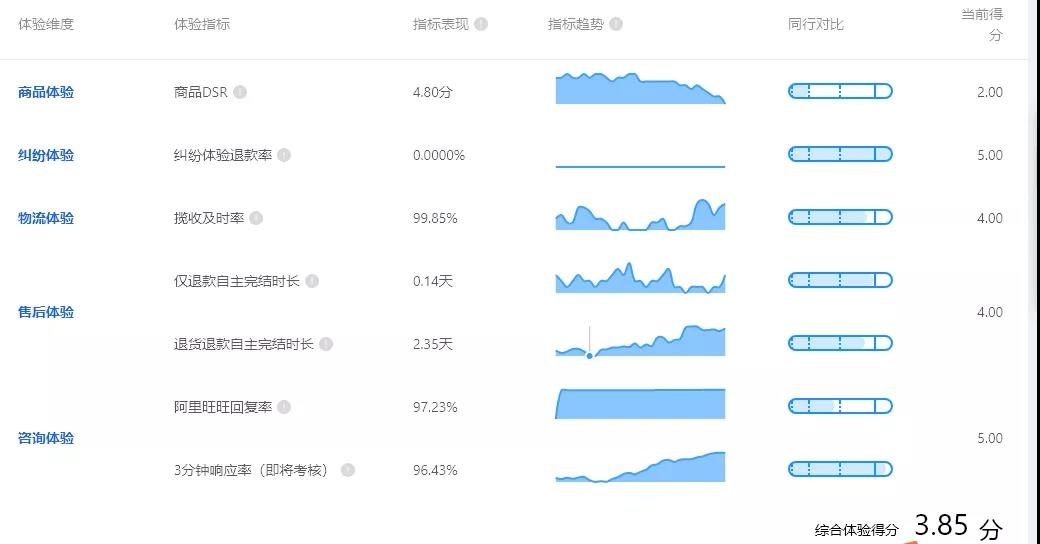
Task: Click the marker dot on 退货退款 trend chart
Action: click(590, 356)
